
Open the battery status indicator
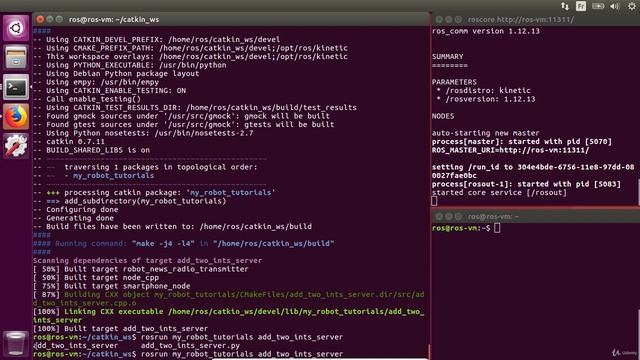point(598,6)
